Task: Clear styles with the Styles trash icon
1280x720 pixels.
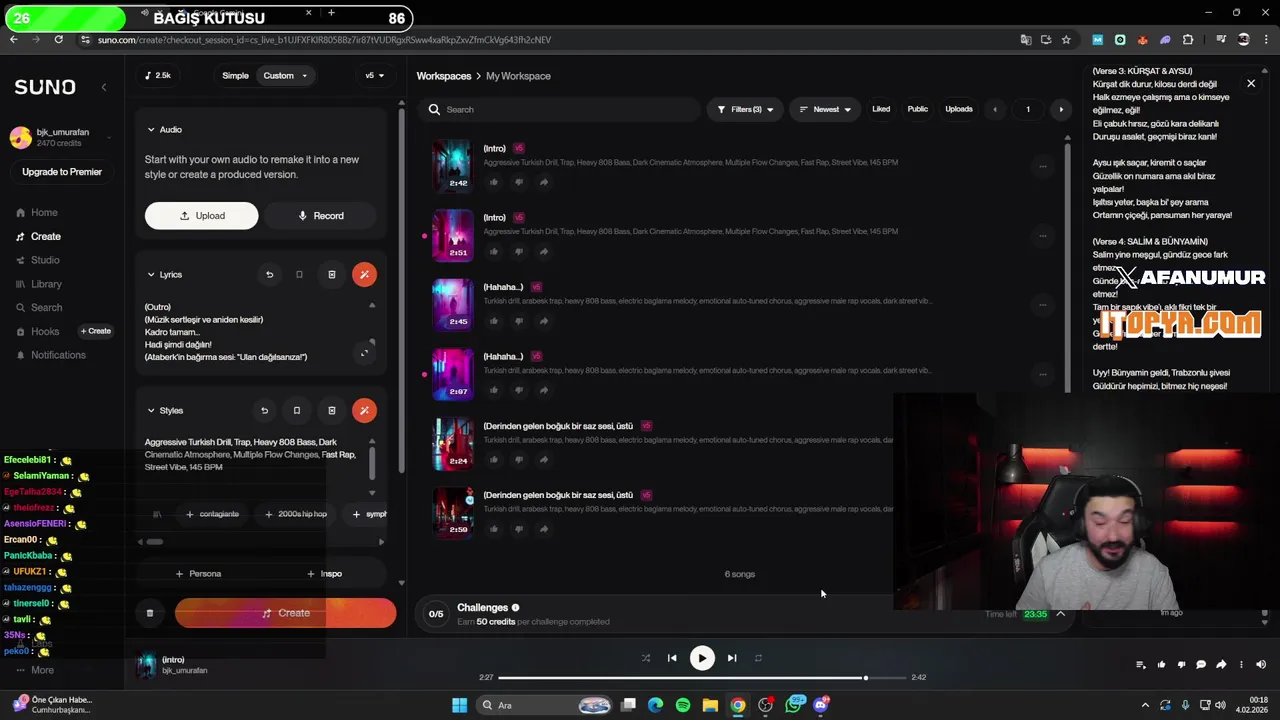Action: 332,410
